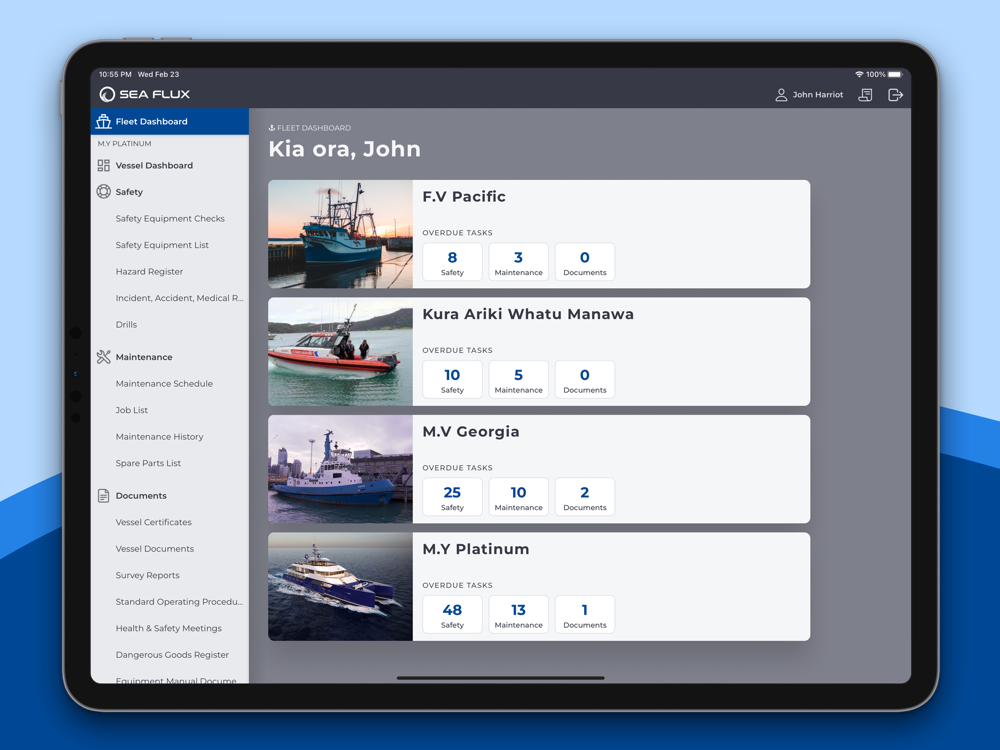Click the Safety lifebuoy icon

tap(103, 191)
